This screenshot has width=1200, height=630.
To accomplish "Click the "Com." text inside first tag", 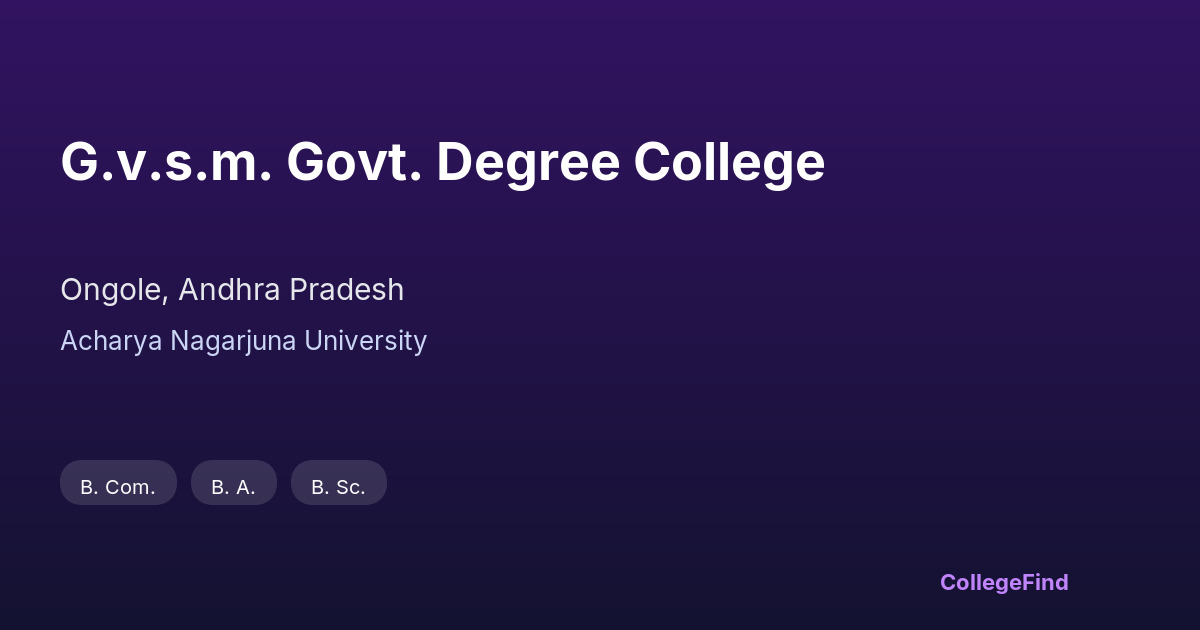I will tap(130, 487).
